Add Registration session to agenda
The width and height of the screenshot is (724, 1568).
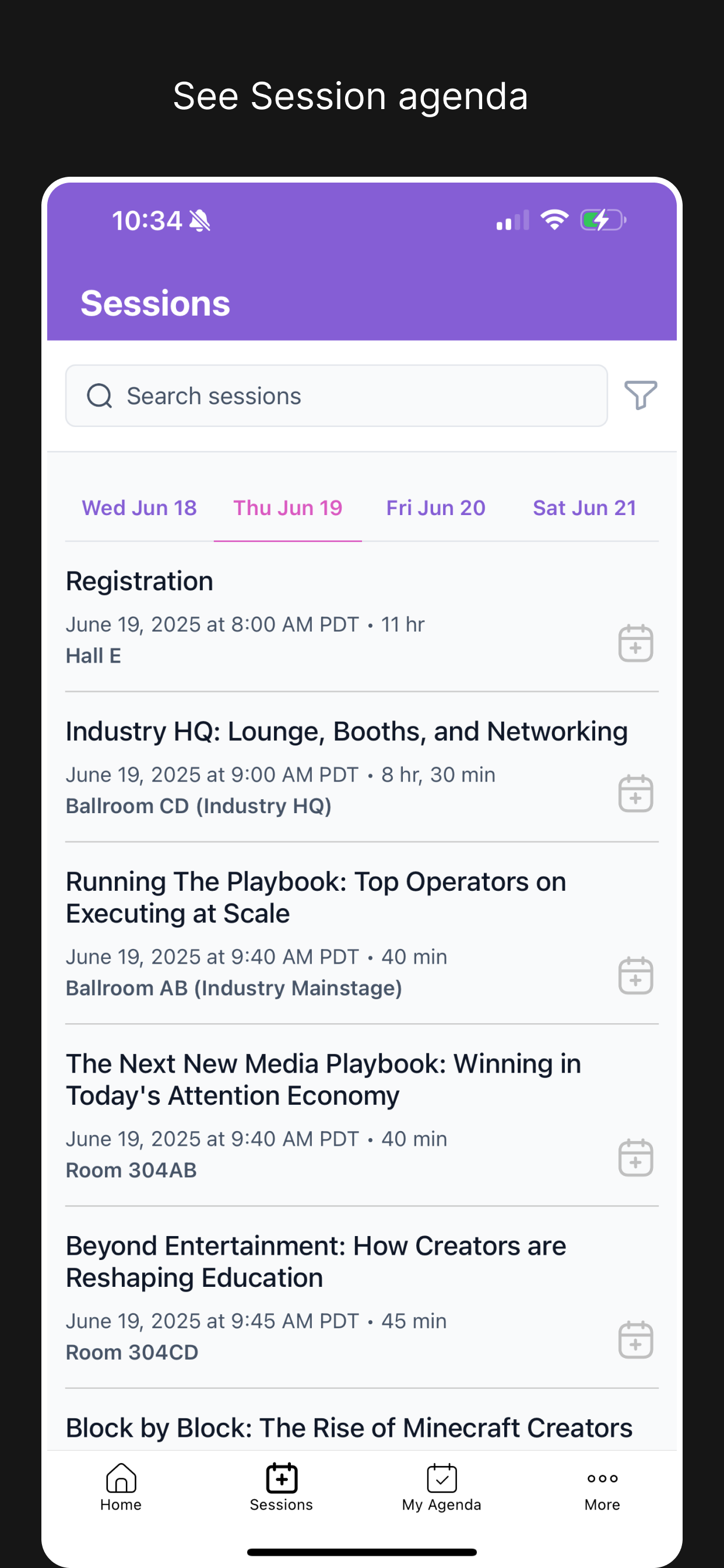coord(636,643)
